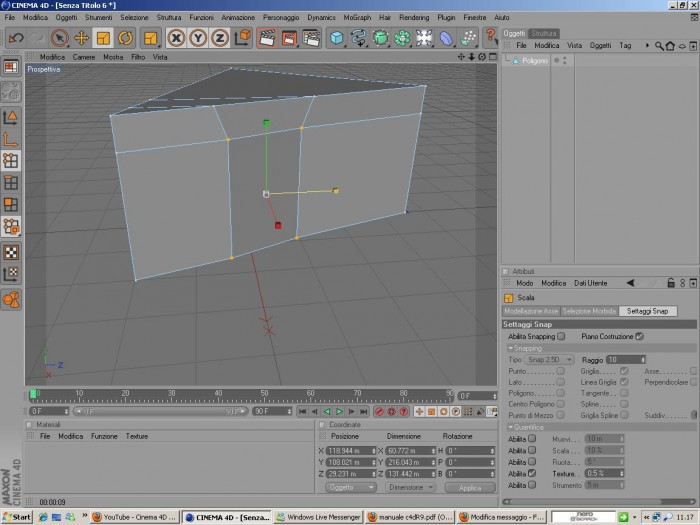
Task: Enable Poligono snapping checkbox
Action: (x=560, y=393)
